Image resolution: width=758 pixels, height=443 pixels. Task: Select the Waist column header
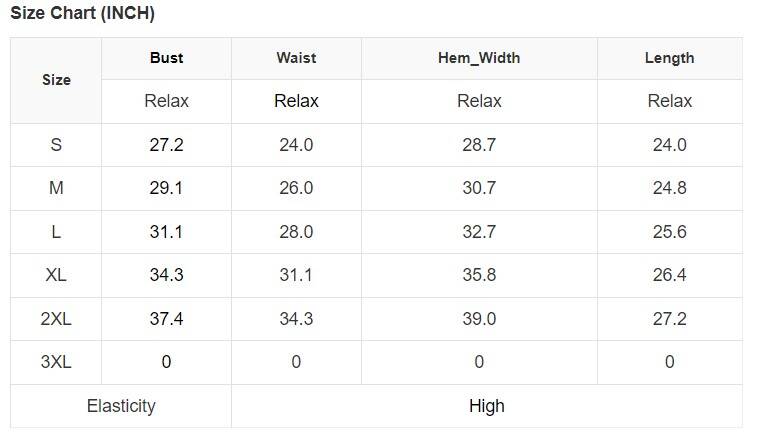click(296, 58)
